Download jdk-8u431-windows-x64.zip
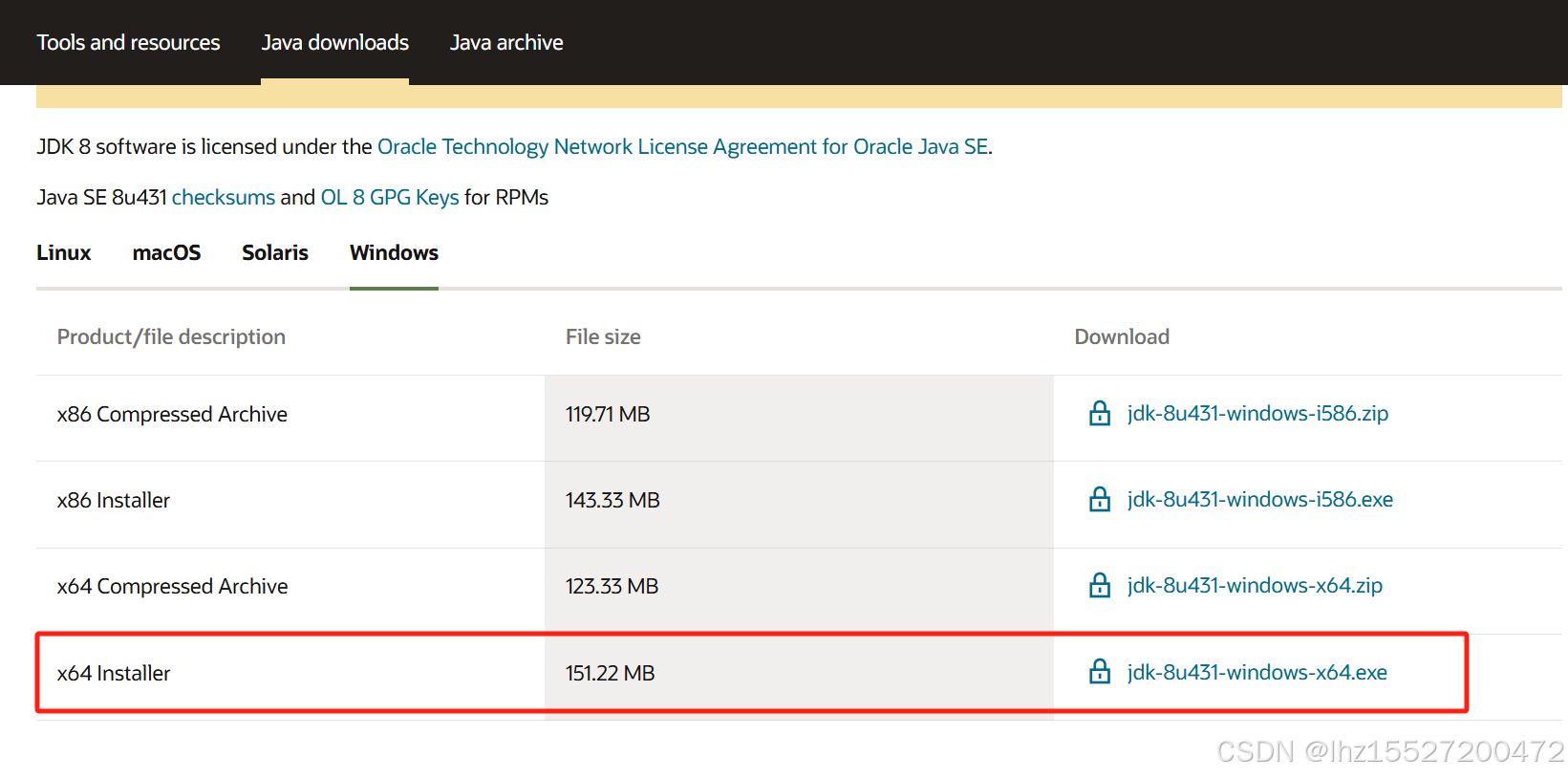 [x=1255, y=585]
